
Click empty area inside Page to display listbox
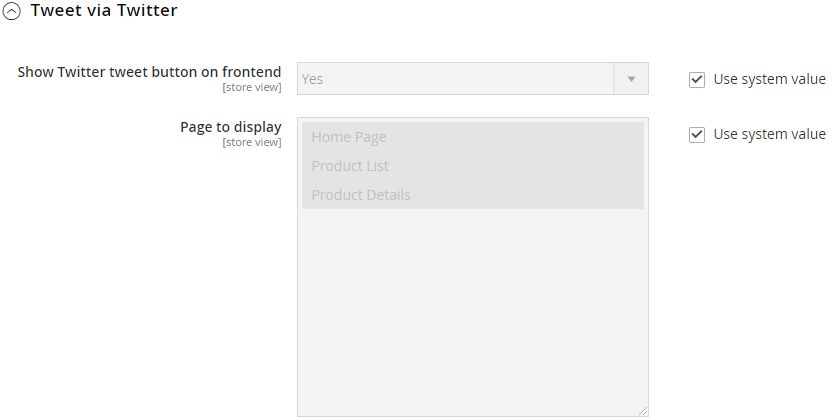[472, 310]
